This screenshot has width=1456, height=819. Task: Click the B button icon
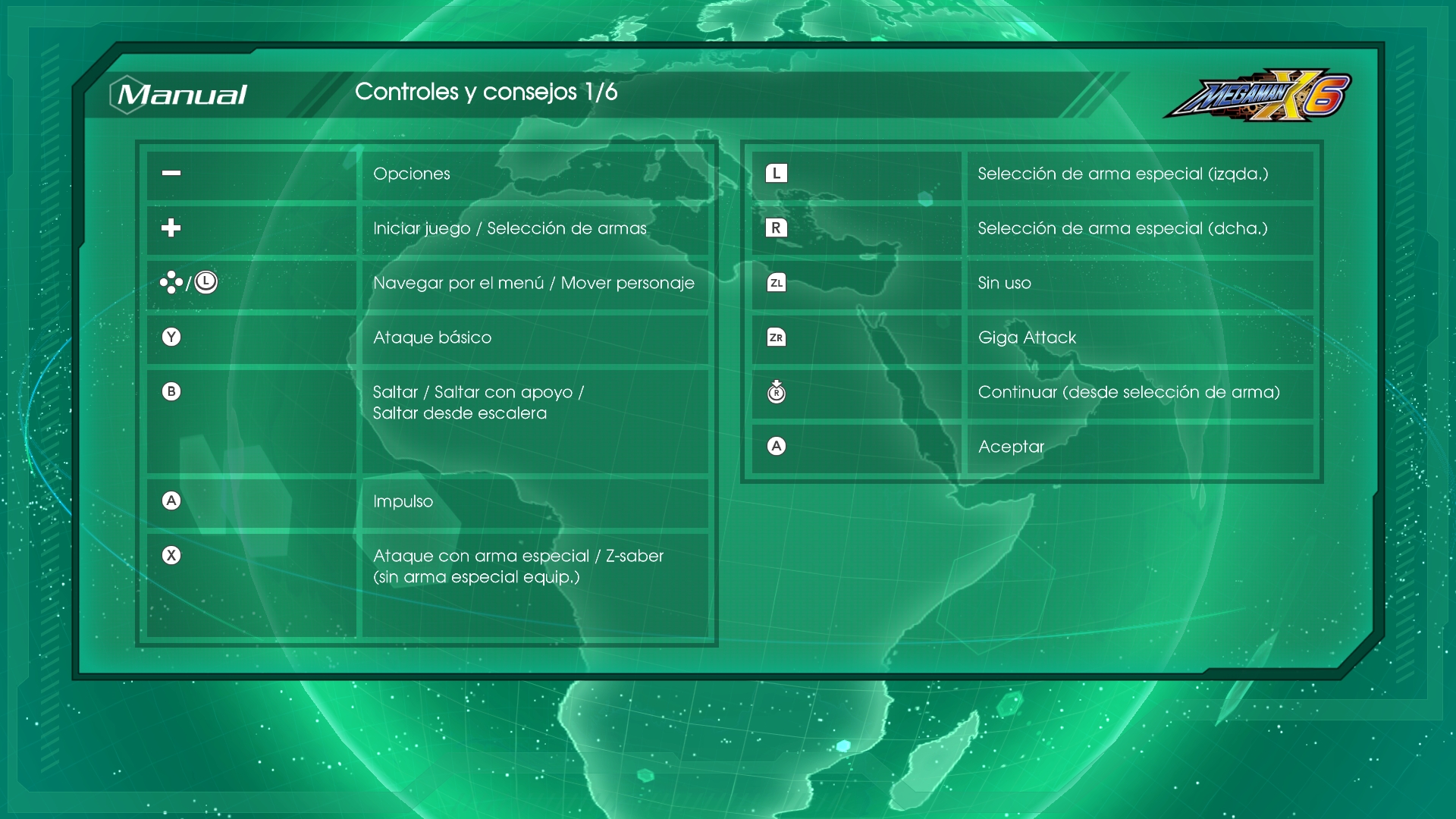coord(171,391)
